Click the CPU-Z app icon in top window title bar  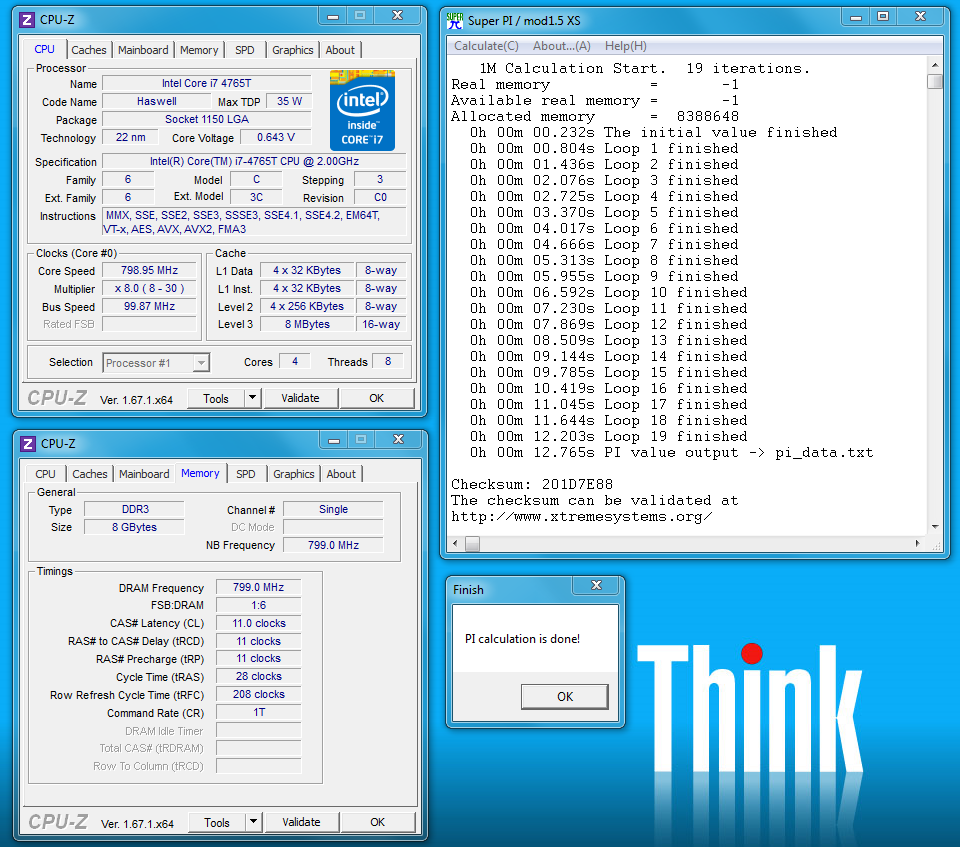[27, 20]
